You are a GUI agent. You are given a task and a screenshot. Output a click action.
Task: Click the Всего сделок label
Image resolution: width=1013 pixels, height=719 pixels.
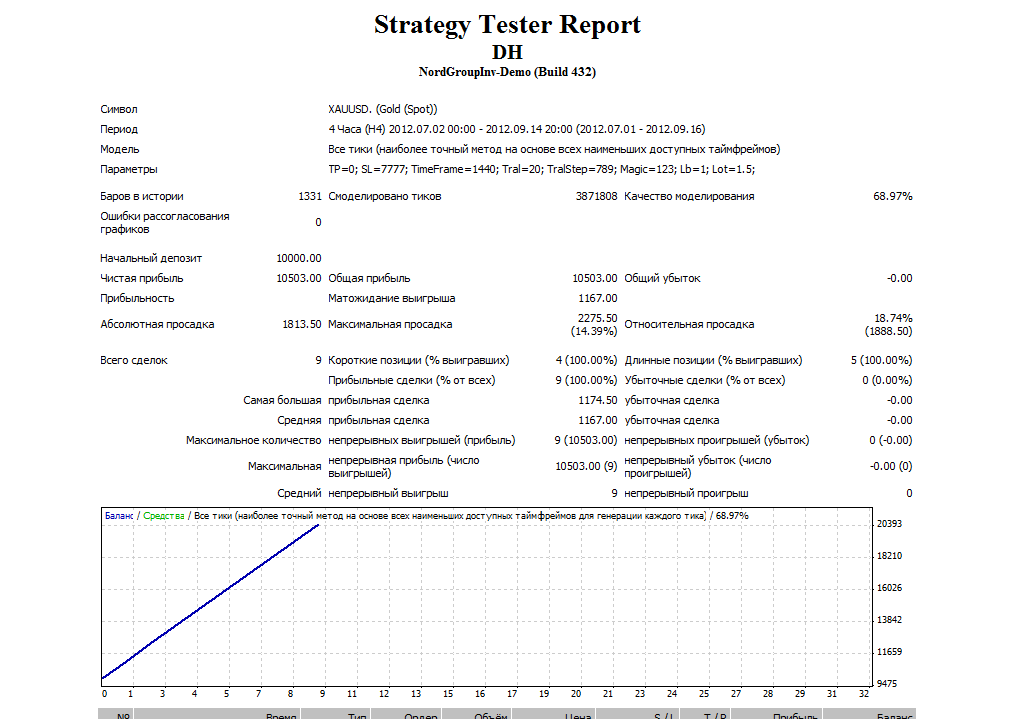coord(134,360)
